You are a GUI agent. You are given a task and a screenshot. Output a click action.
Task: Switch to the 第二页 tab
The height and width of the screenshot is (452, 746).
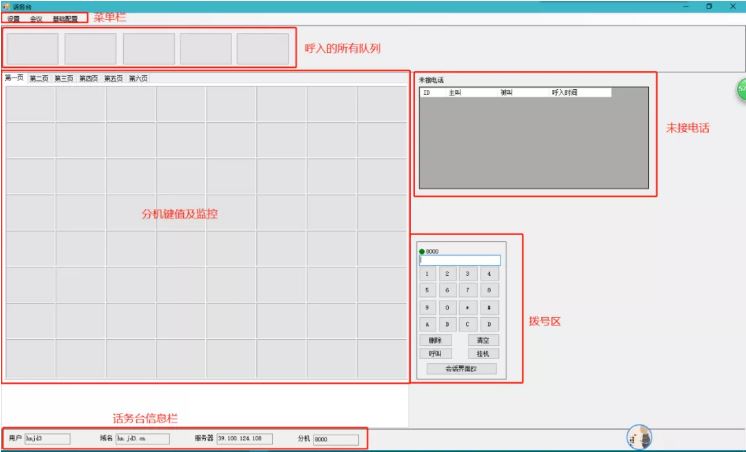39,78
